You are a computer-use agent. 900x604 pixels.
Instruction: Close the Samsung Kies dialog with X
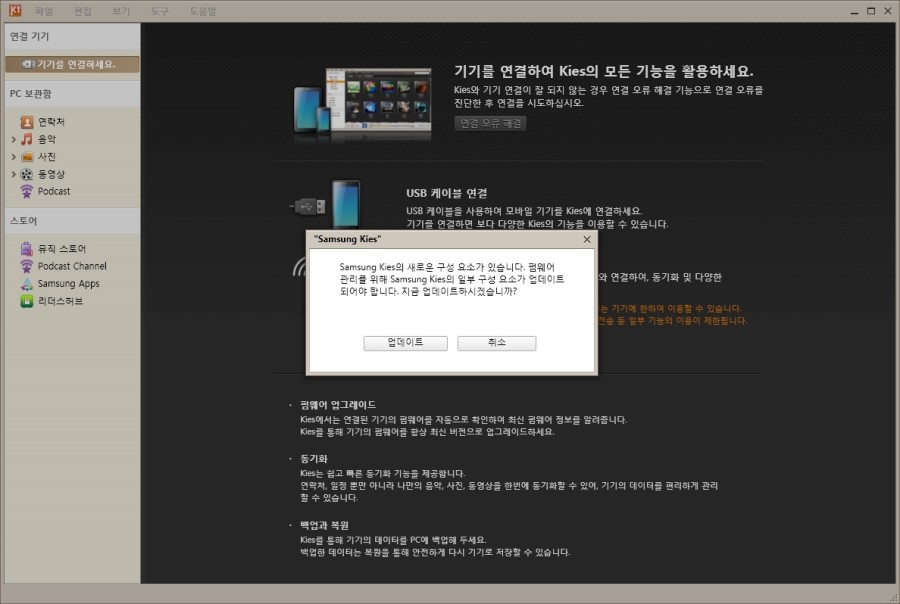pyautogui.click(x=587, y=239)
